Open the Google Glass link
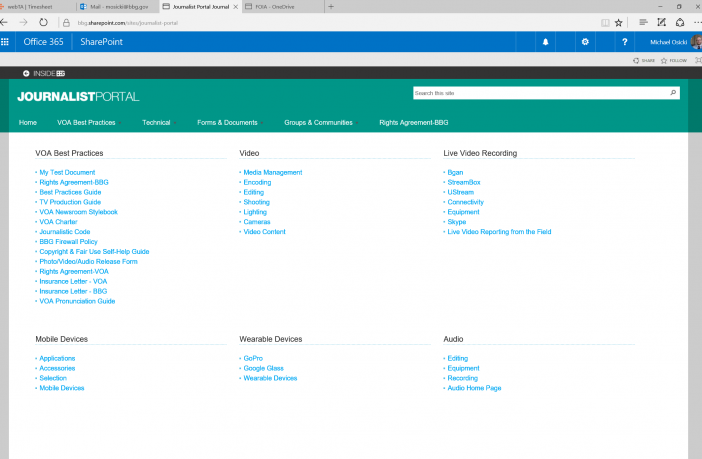 point(263,368)
